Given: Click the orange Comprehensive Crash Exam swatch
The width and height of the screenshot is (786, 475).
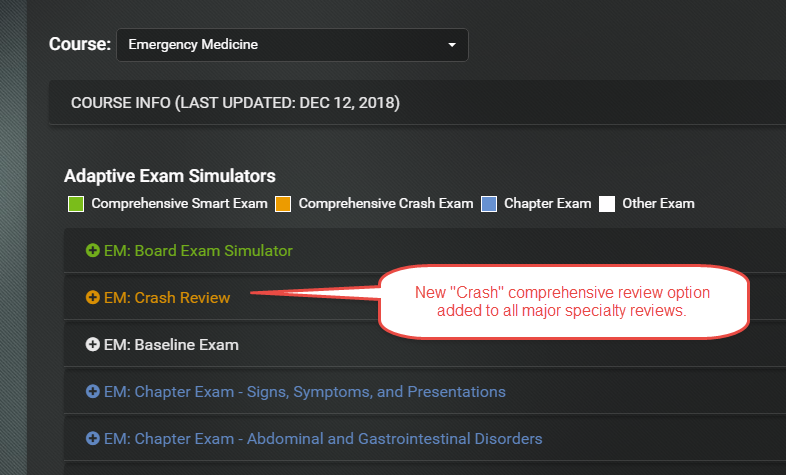Looking at the screenshot, I should [x=283, y=204].
